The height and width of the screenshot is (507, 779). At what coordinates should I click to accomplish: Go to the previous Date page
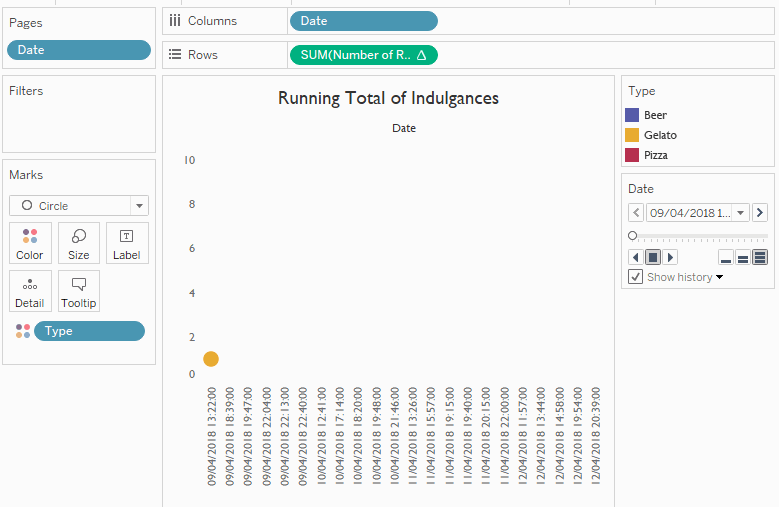(x=636, y=212)
